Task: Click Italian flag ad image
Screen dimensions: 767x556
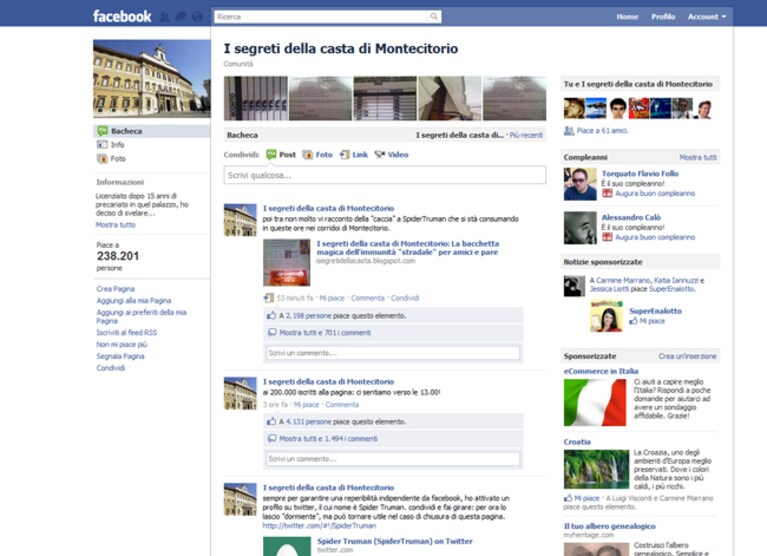Action: click(595, 402)
